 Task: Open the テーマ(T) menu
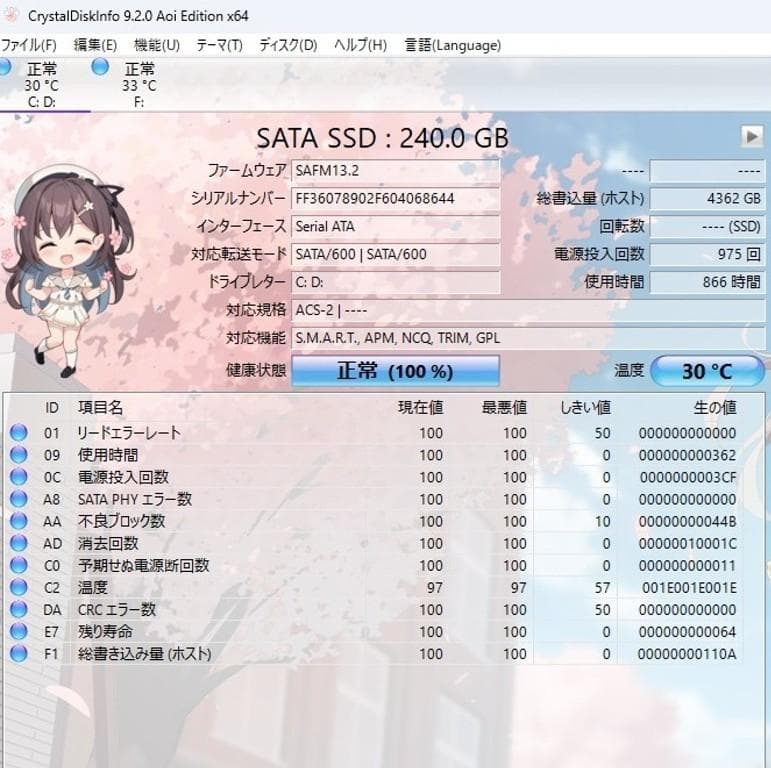[219, 45]
